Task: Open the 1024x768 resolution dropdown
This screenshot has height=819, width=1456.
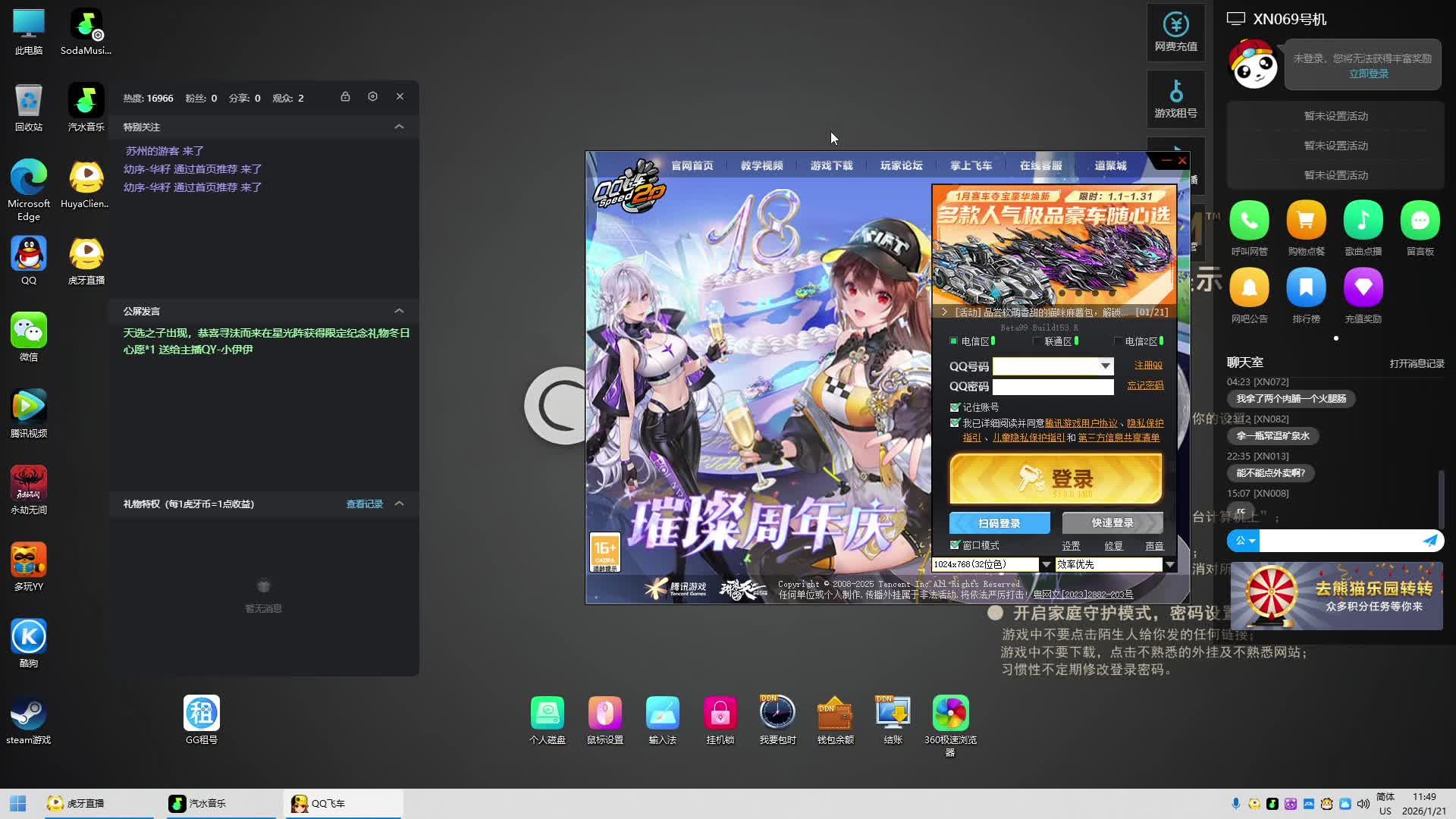Action: [1046, 565]
